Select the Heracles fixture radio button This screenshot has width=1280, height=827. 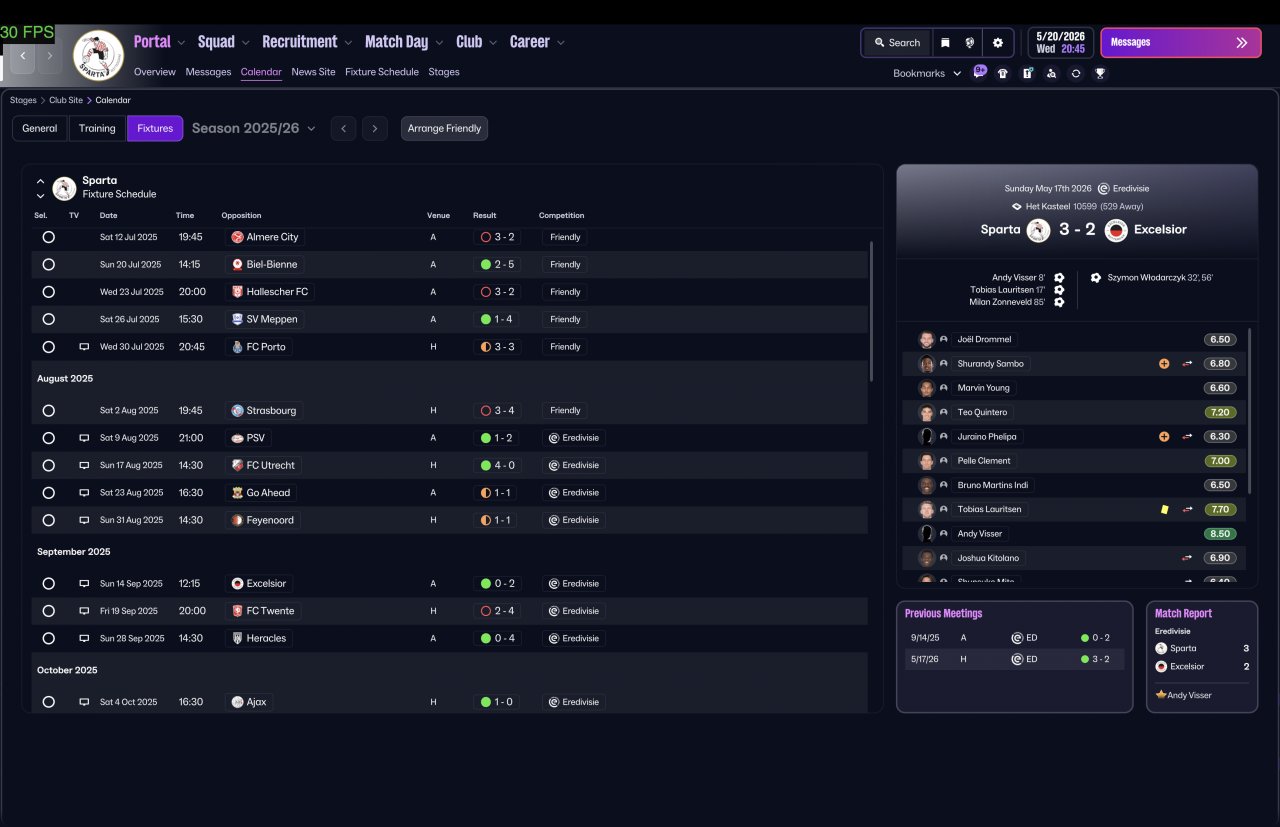[48, 638]
